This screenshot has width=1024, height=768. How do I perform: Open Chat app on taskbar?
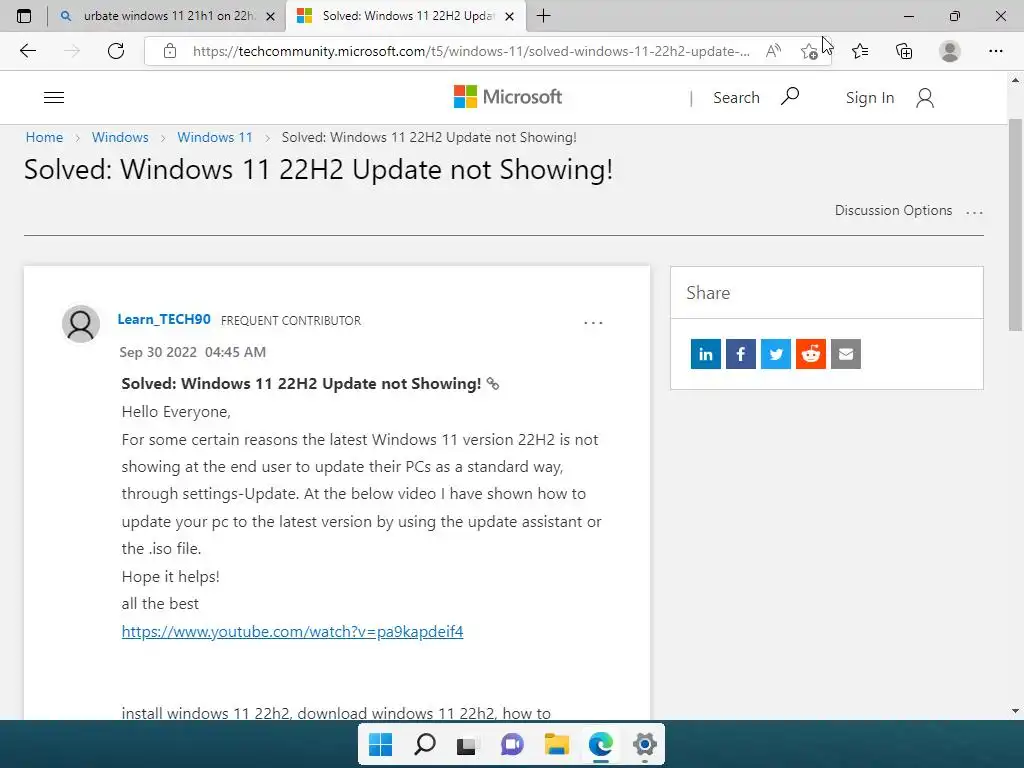[x=512, y=744]
